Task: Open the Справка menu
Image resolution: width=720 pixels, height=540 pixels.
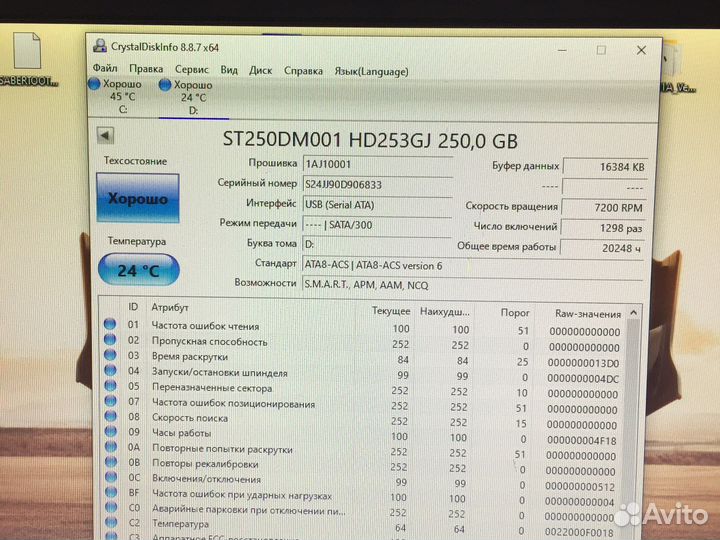Action: tap(303, 71)
